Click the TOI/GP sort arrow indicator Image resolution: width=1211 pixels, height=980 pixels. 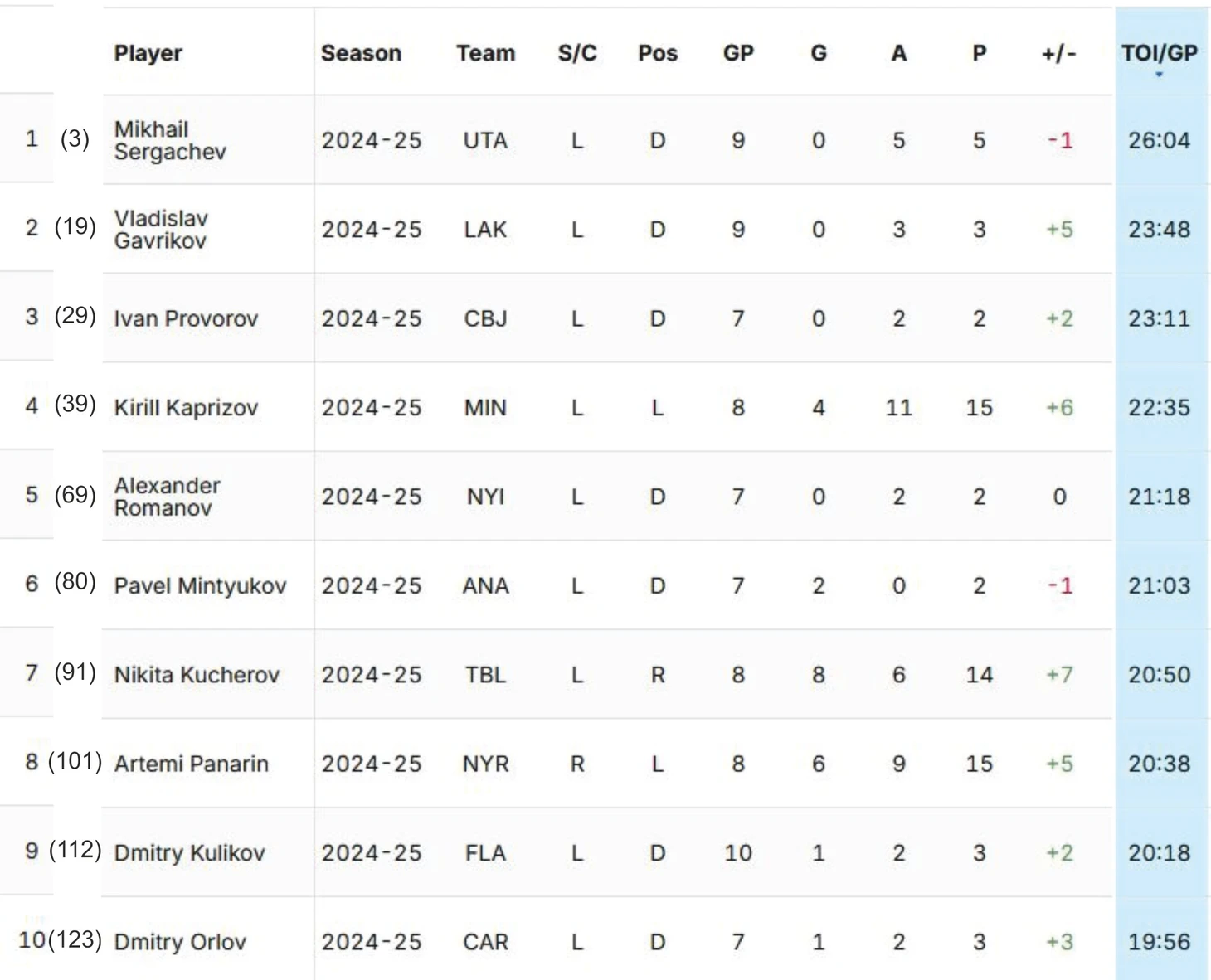1159,75
